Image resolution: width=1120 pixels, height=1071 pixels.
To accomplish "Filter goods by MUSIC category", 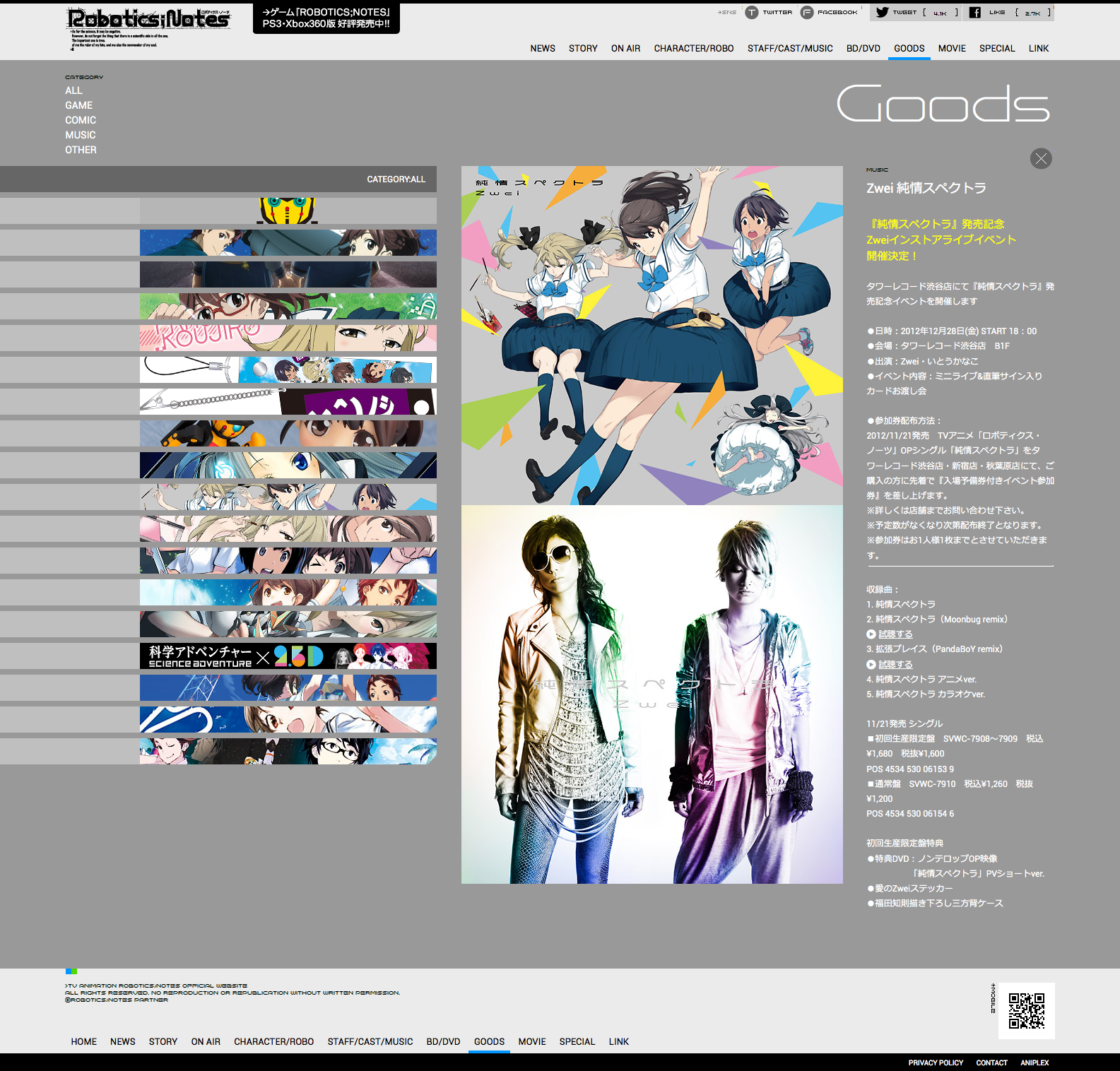I will (81, 135).
